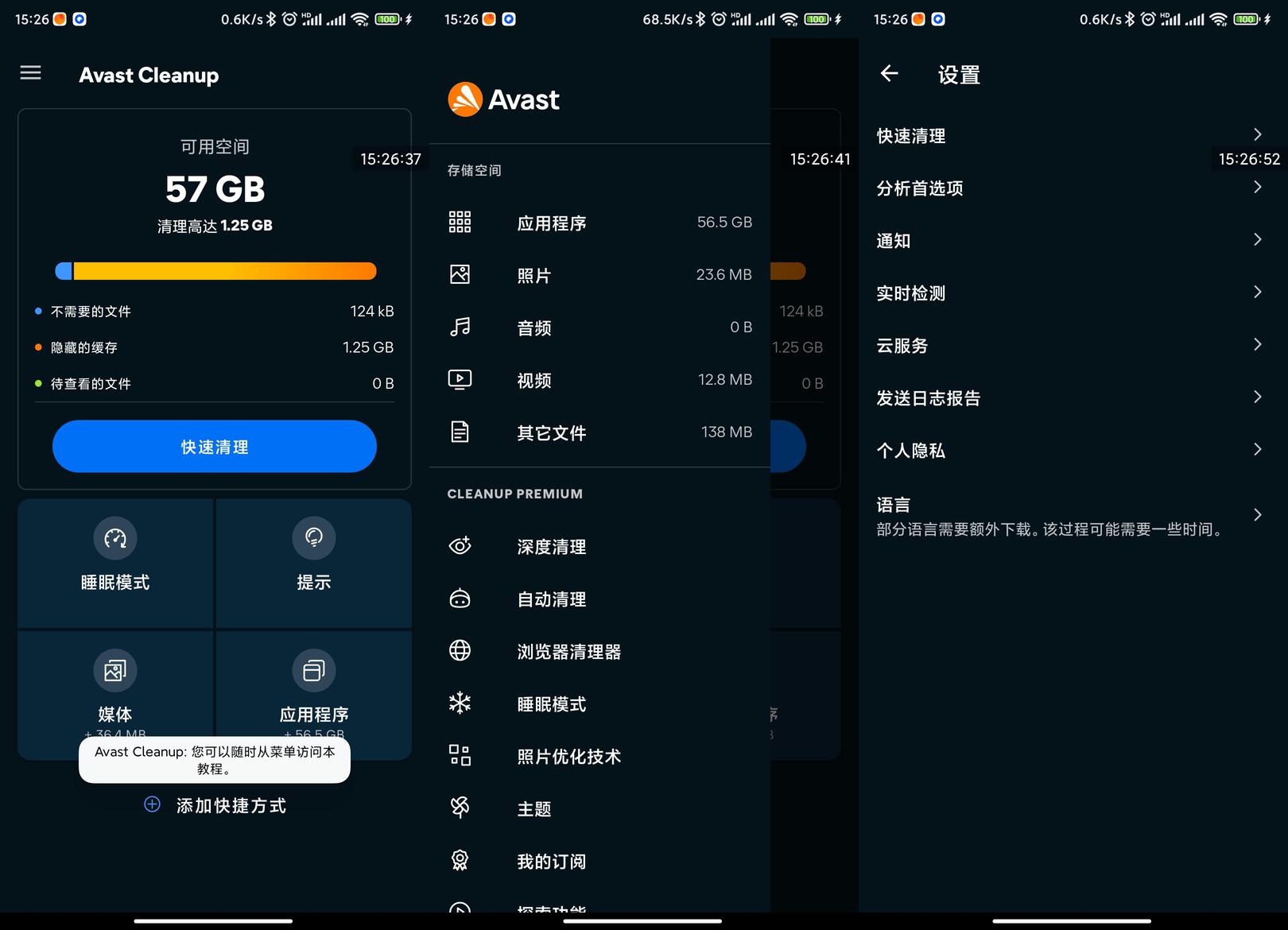Viewport: 1288px width, 930px height.
Task: Tap the squares icon for 照片优化技术
Action: click(460, 755)
